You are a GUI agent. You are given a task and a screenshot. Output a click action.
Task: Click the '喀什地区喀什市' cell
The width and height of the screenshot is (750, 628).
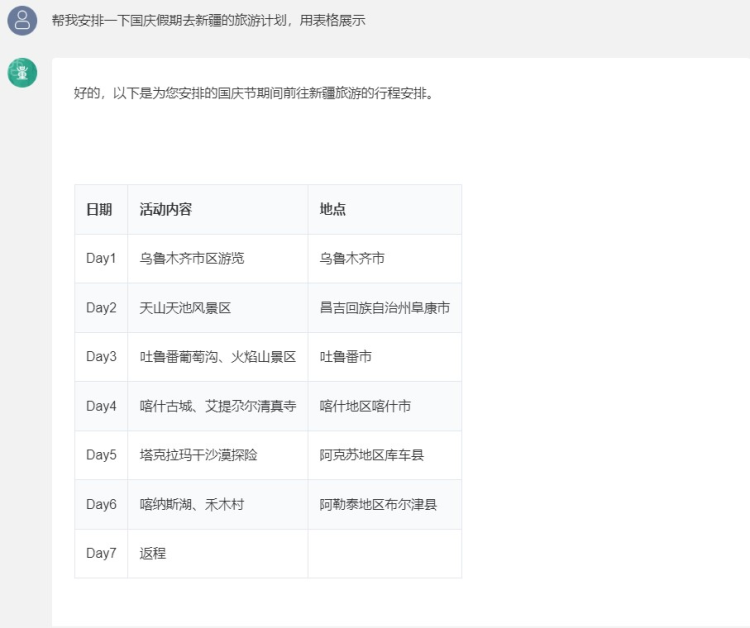click(x=385, y=406)
